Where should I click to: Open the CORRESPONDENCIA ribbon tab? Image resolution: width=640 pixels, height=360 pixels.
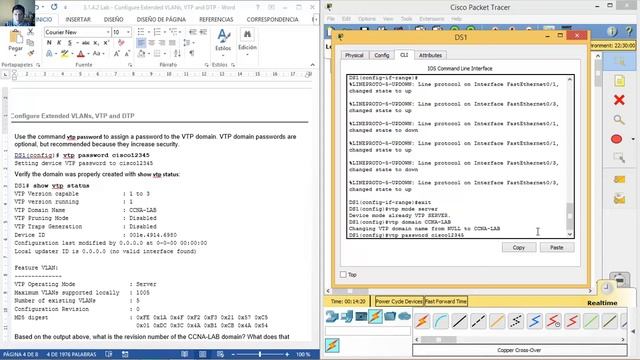coord(272,19)
